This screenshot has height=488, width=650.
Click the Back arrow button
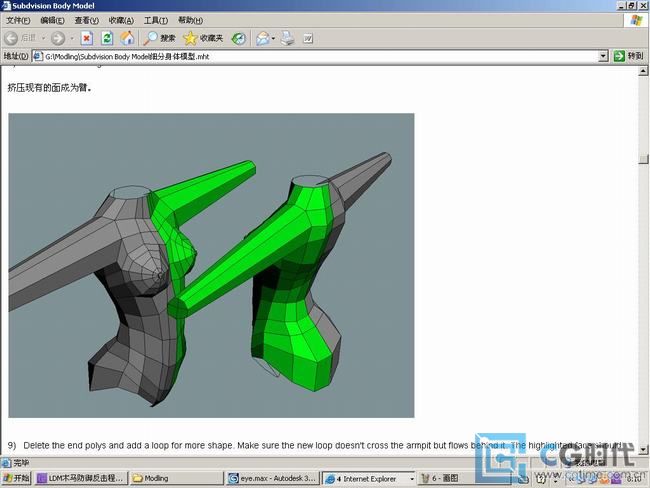pyautogui.click(x=12, y=39)
